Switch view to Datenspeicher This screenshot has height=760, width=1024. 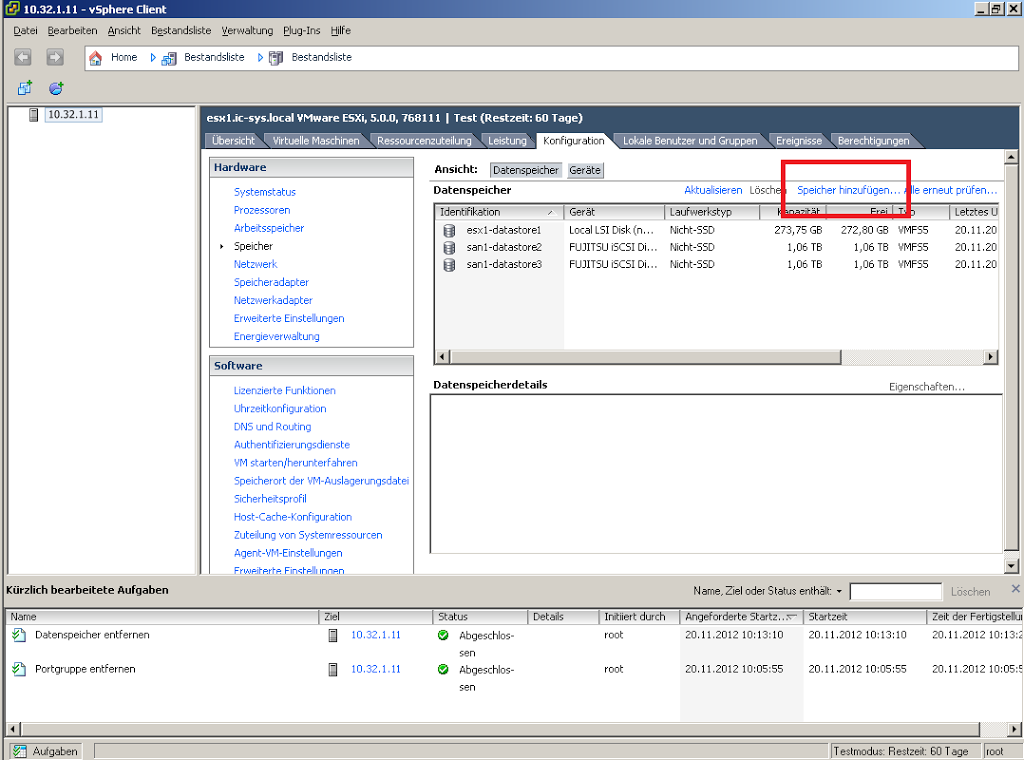coord(526,171)
